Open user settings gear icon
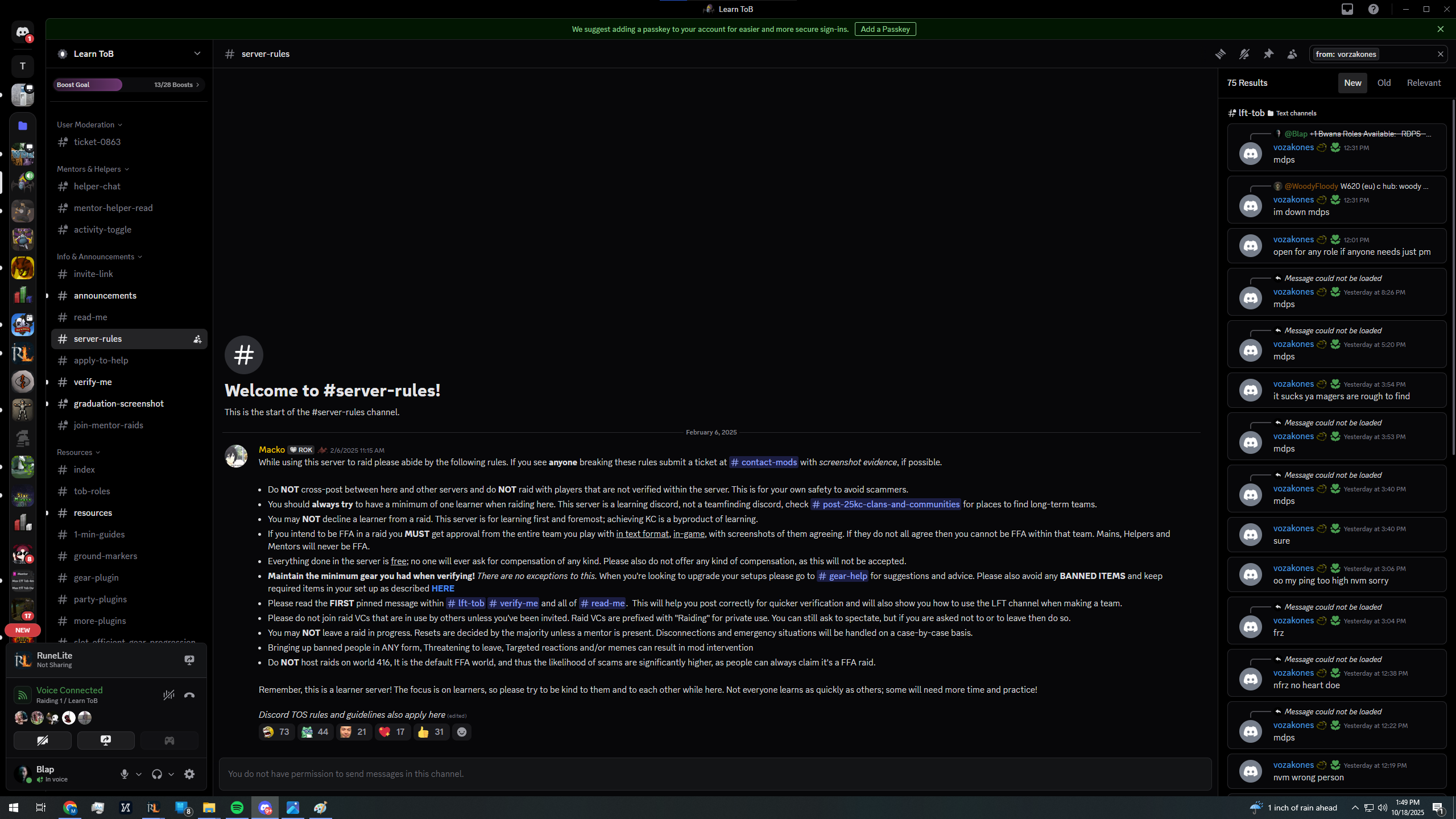This screenshot has height=819, width=1456. [189, 774]
